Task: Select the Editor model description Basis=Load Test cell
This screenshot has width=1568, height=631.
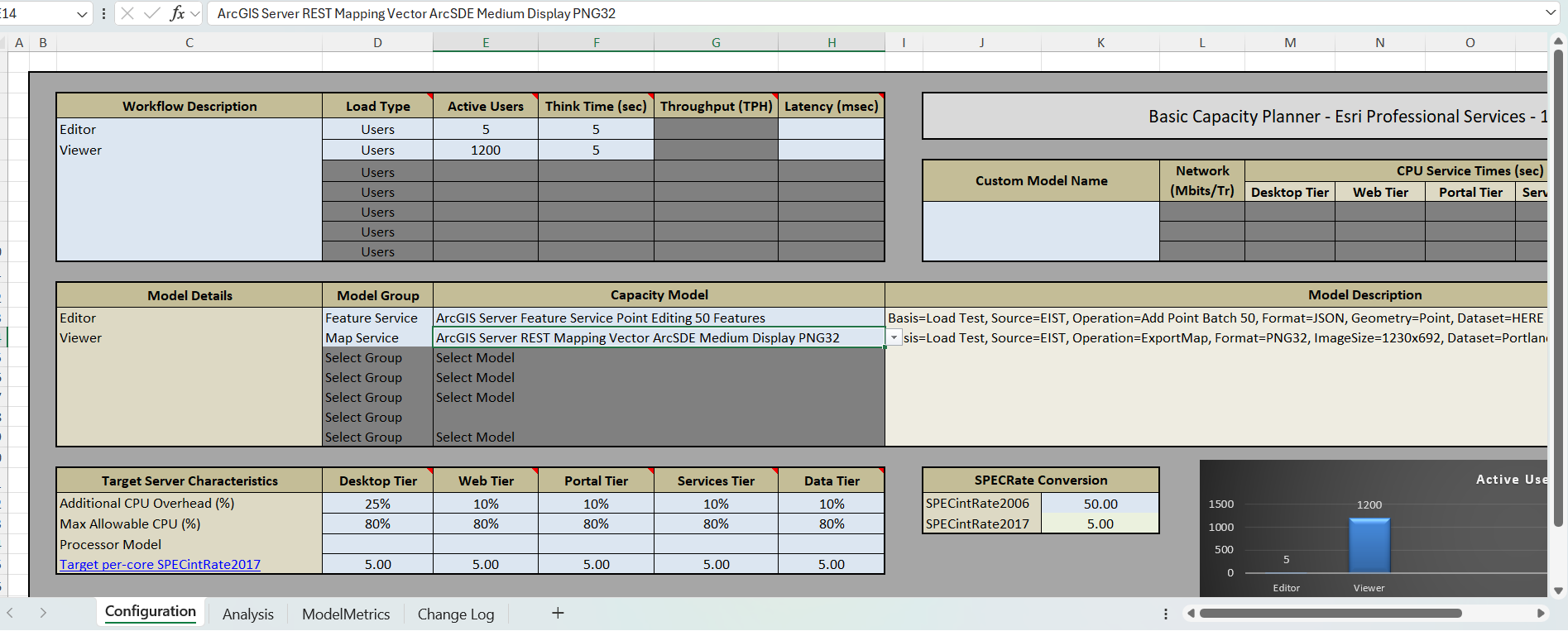Action: 1216,318
